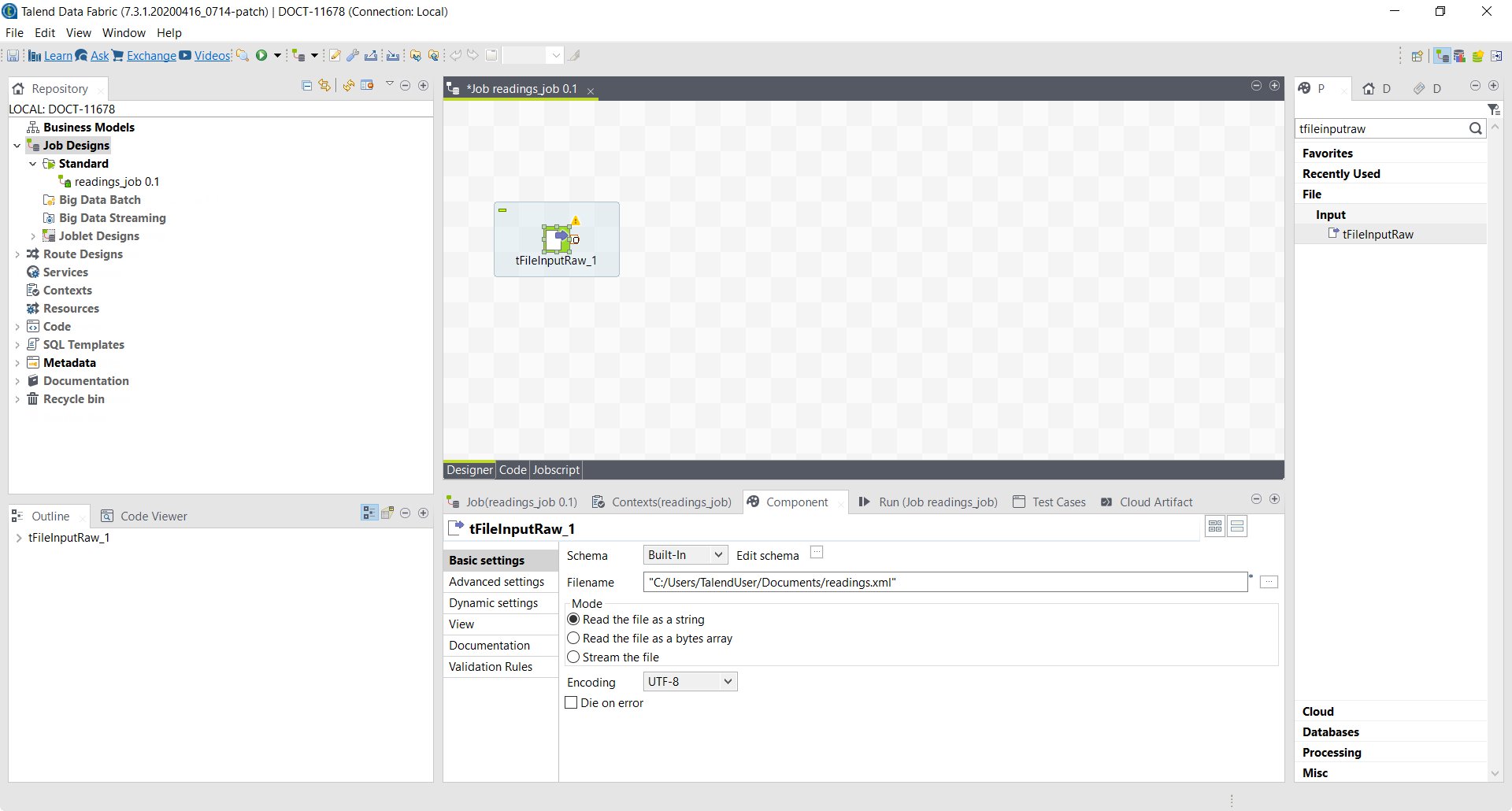1512x811 pixels.
Task: Click the rightmost perspective icon
Action: click(x=1496, y=55)
